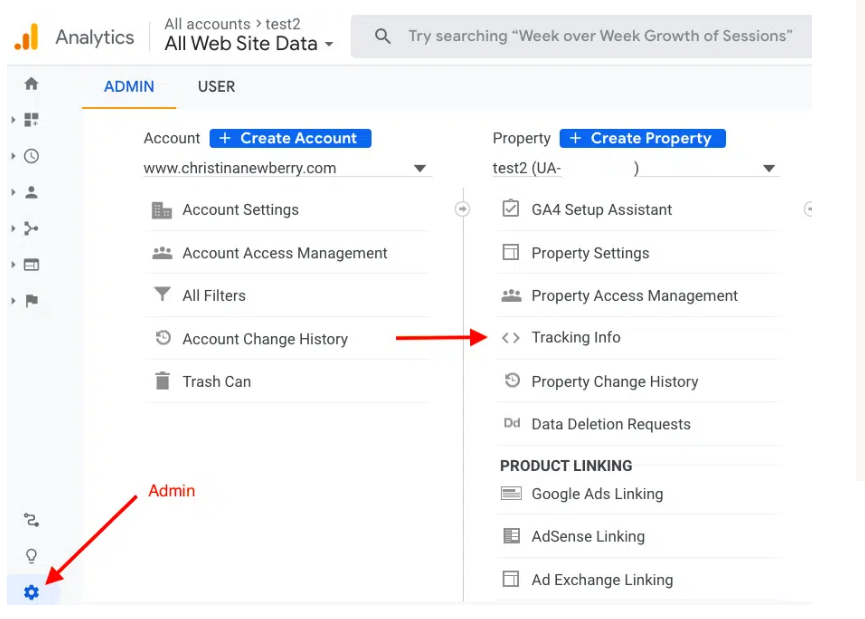Click the All Filters funnel icon
865x619 pixels.
(162, 295)
